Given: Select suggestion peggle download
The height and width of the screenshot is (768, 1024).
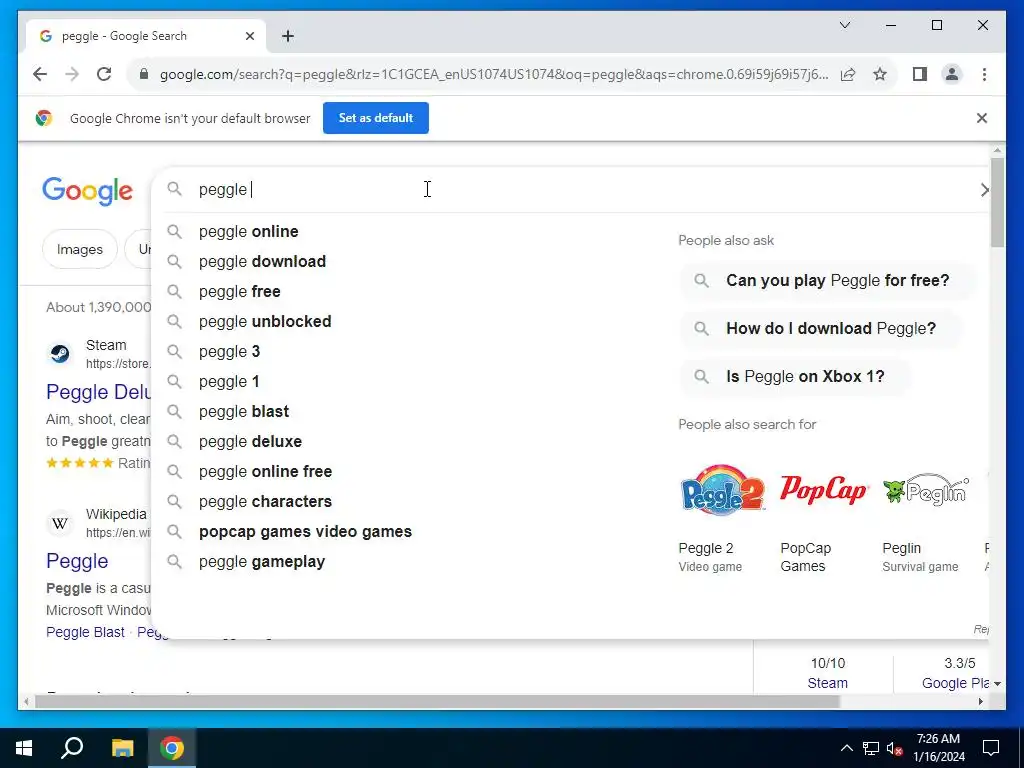Looking at the screenshot, I should click(x=405, y=262).
